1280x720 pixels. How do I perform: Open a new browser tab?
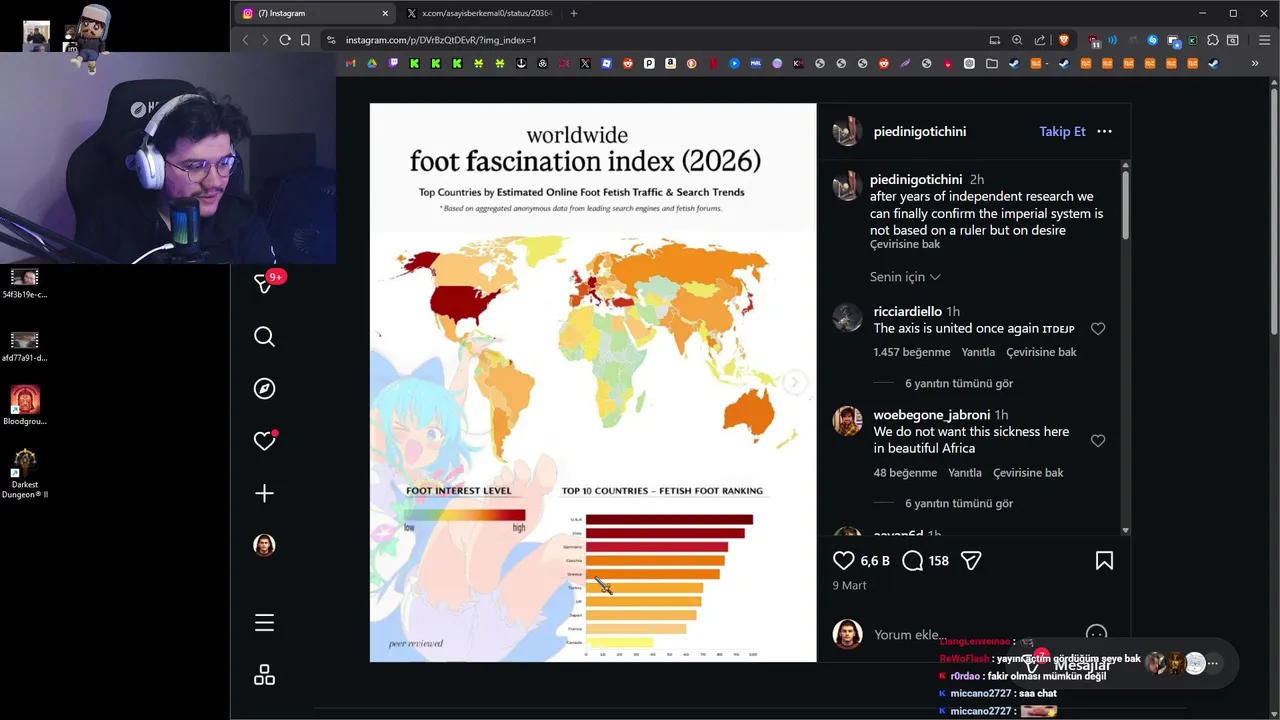[x=574, y=13]
